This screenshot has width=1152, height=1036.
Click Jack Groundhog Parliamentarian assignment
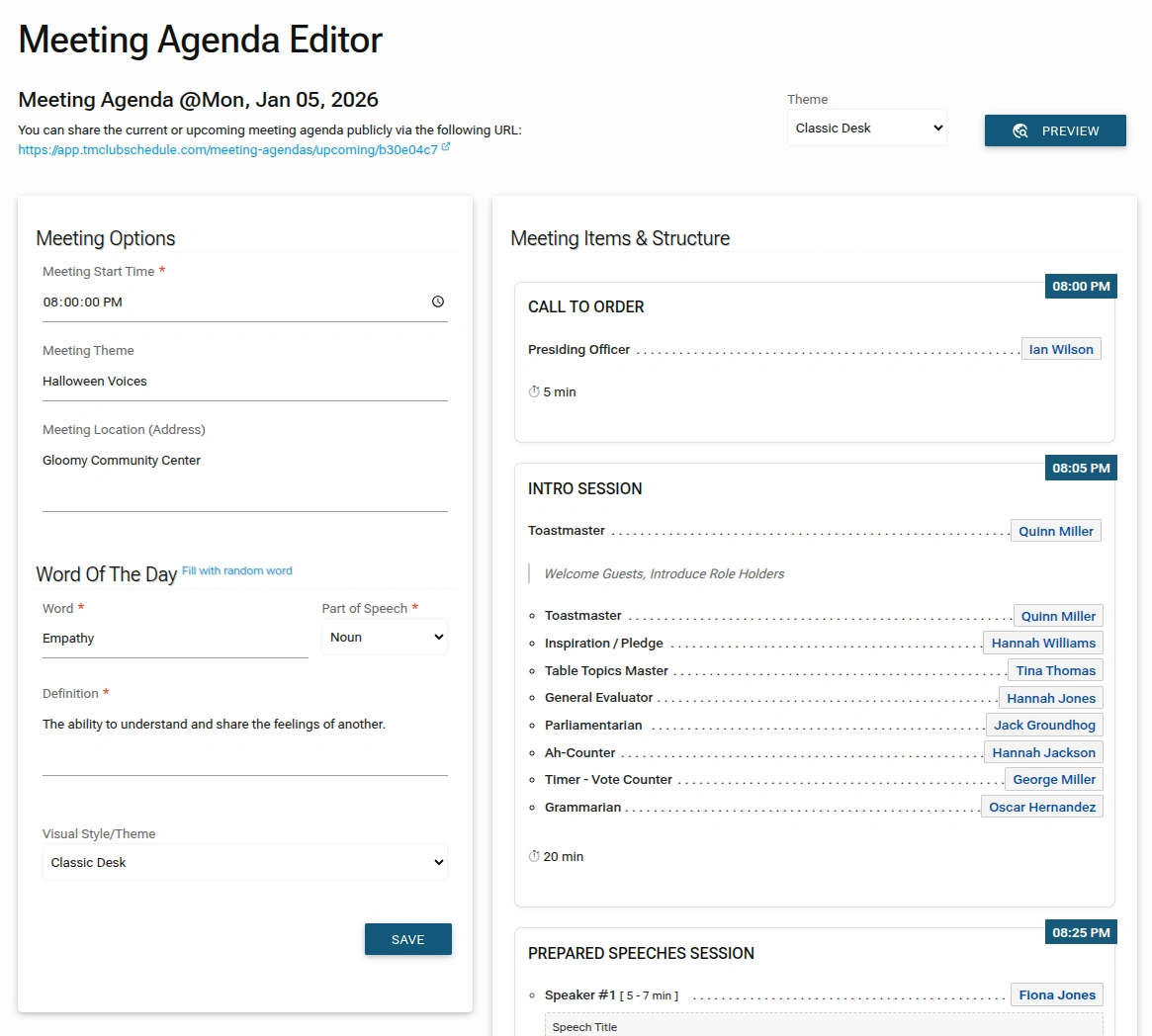(x=1044, y=726)
